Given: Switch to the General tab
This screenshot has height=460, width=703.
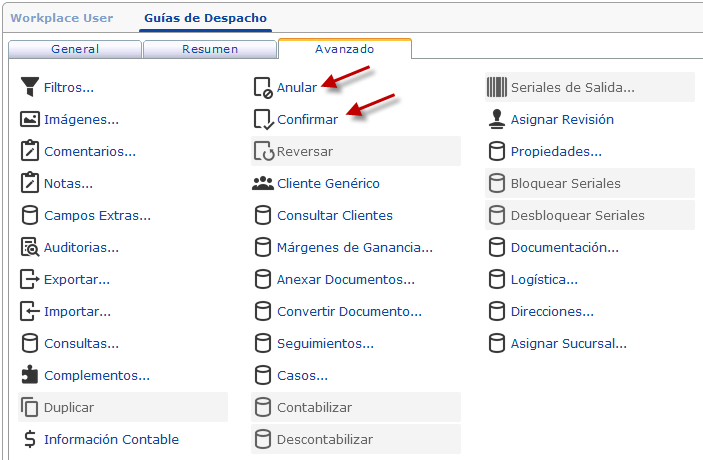Looking at the screenshot, I should pyautogui.click(x=74, y=48).
